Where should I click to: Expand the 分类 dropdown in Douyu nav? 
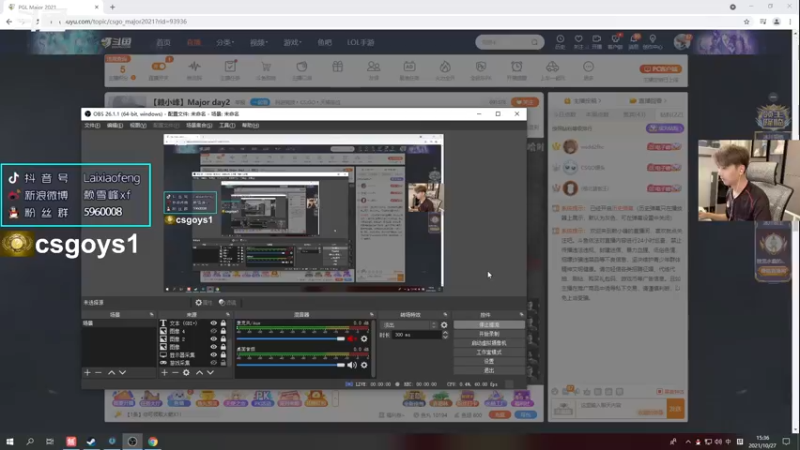(x=225, y=42)
